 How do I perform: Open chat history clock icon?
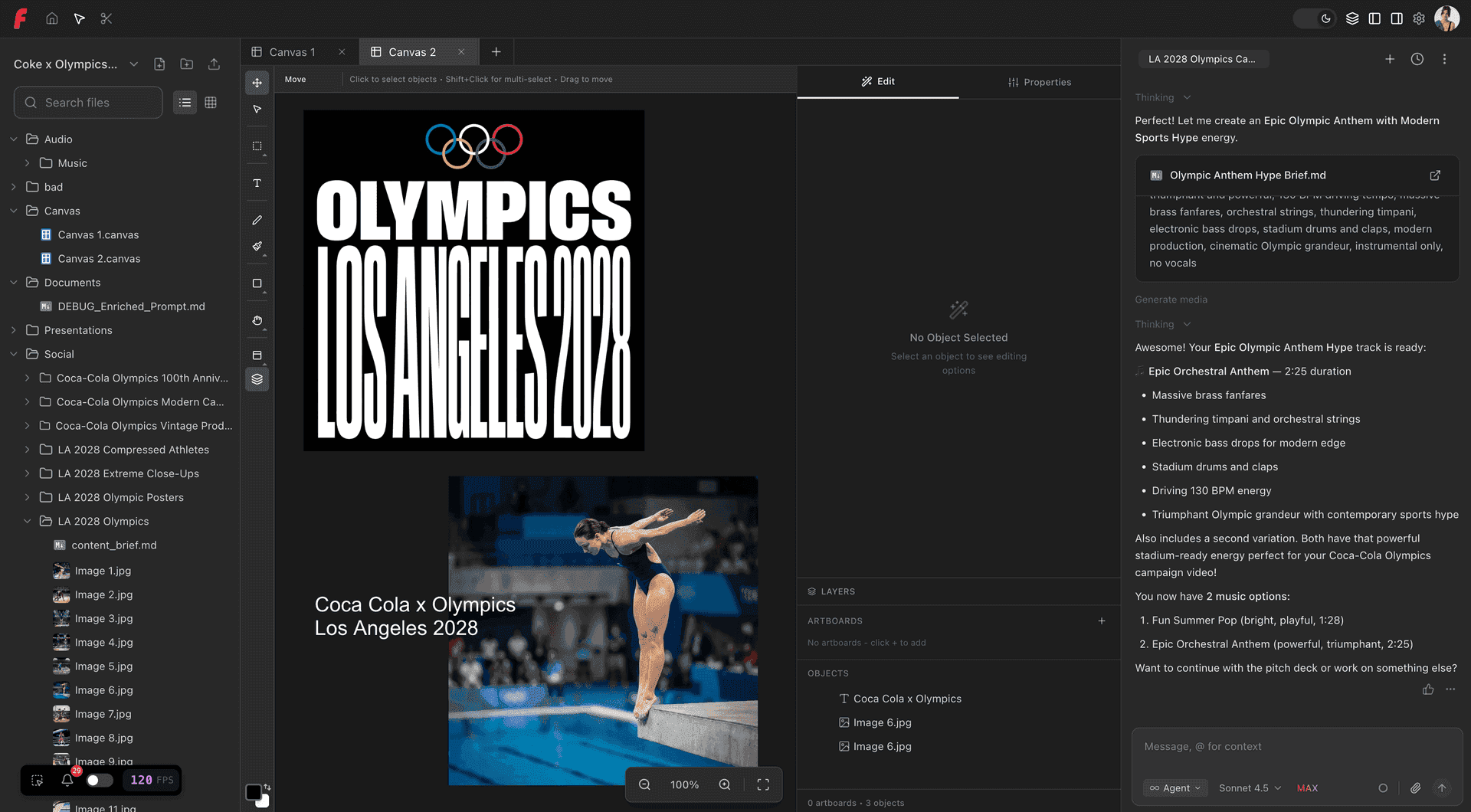(1417, 59)
